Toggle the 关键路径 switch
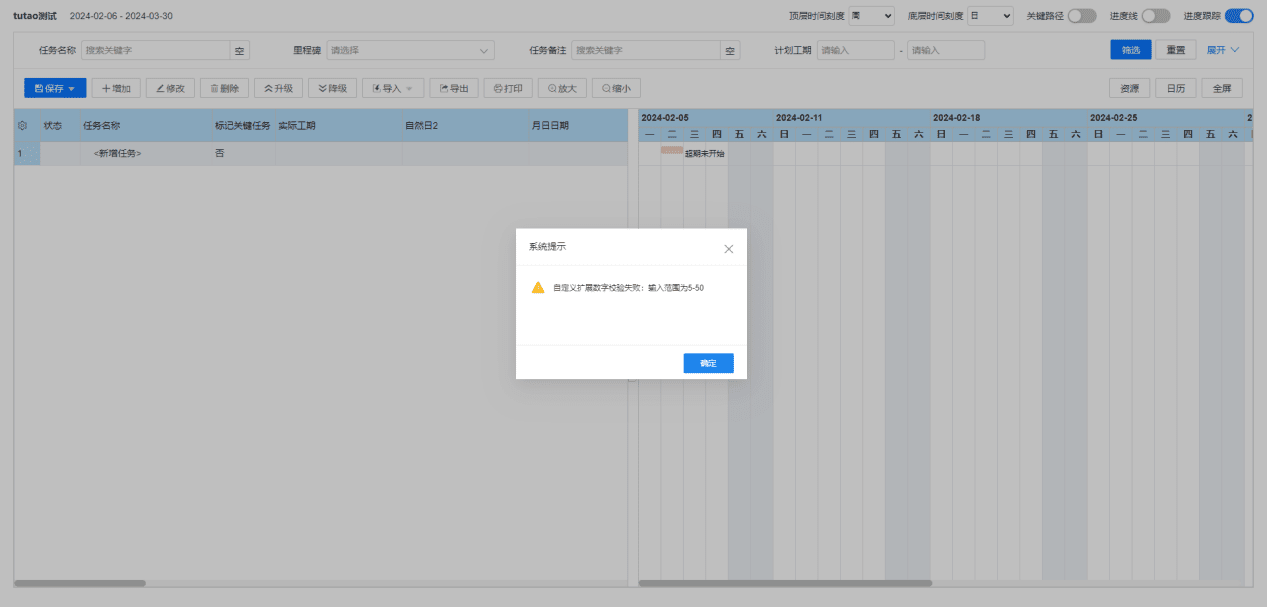 1082,16
